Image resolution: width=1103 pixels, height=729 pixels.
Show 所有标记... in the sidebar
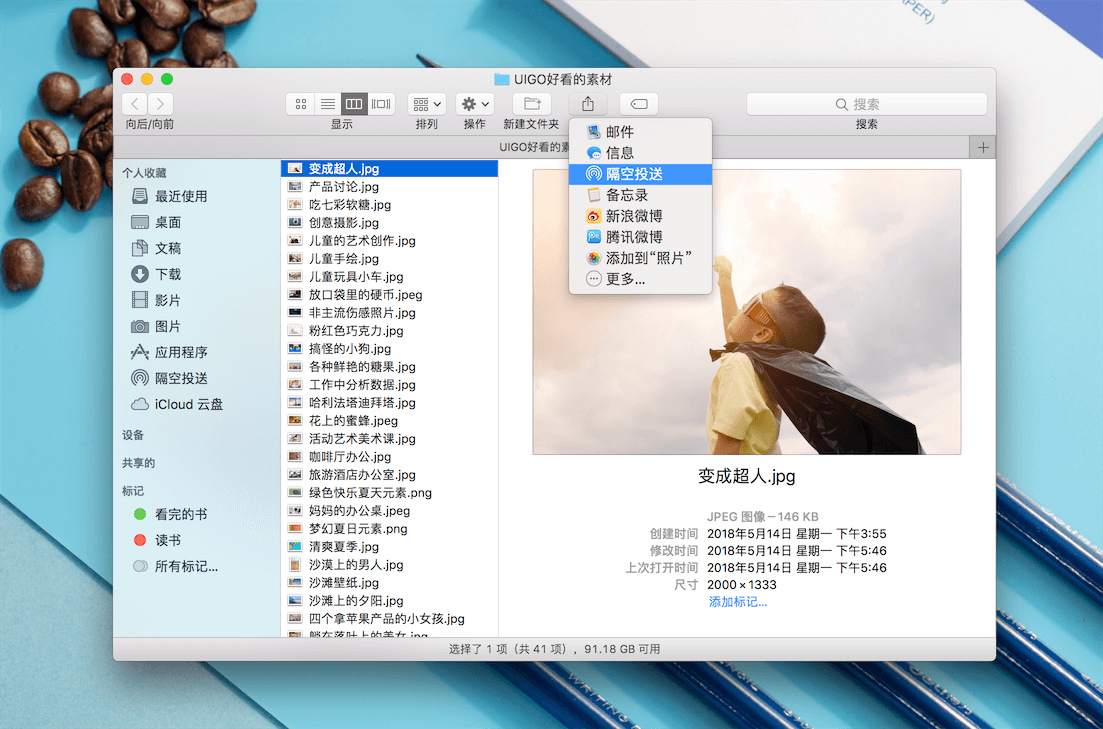pyautogui.click(x=175, y=566)
